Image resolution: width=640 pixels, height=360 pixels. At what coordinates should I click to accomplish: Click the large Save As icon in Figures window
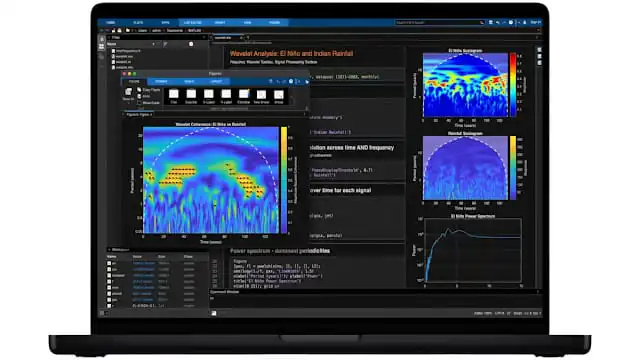128,92
